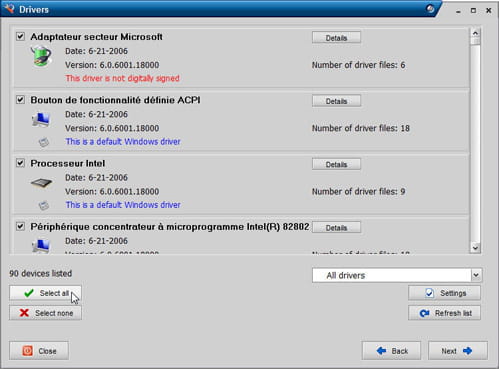Open the All drivers filter dropdown

pyautogui.click(x=397, y=275)
